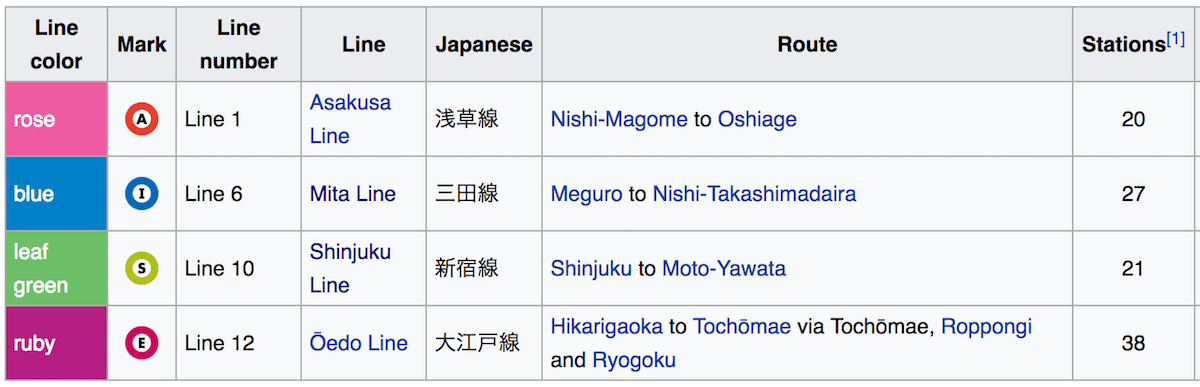Open the Ryogoku link

(x=634, y=360)
